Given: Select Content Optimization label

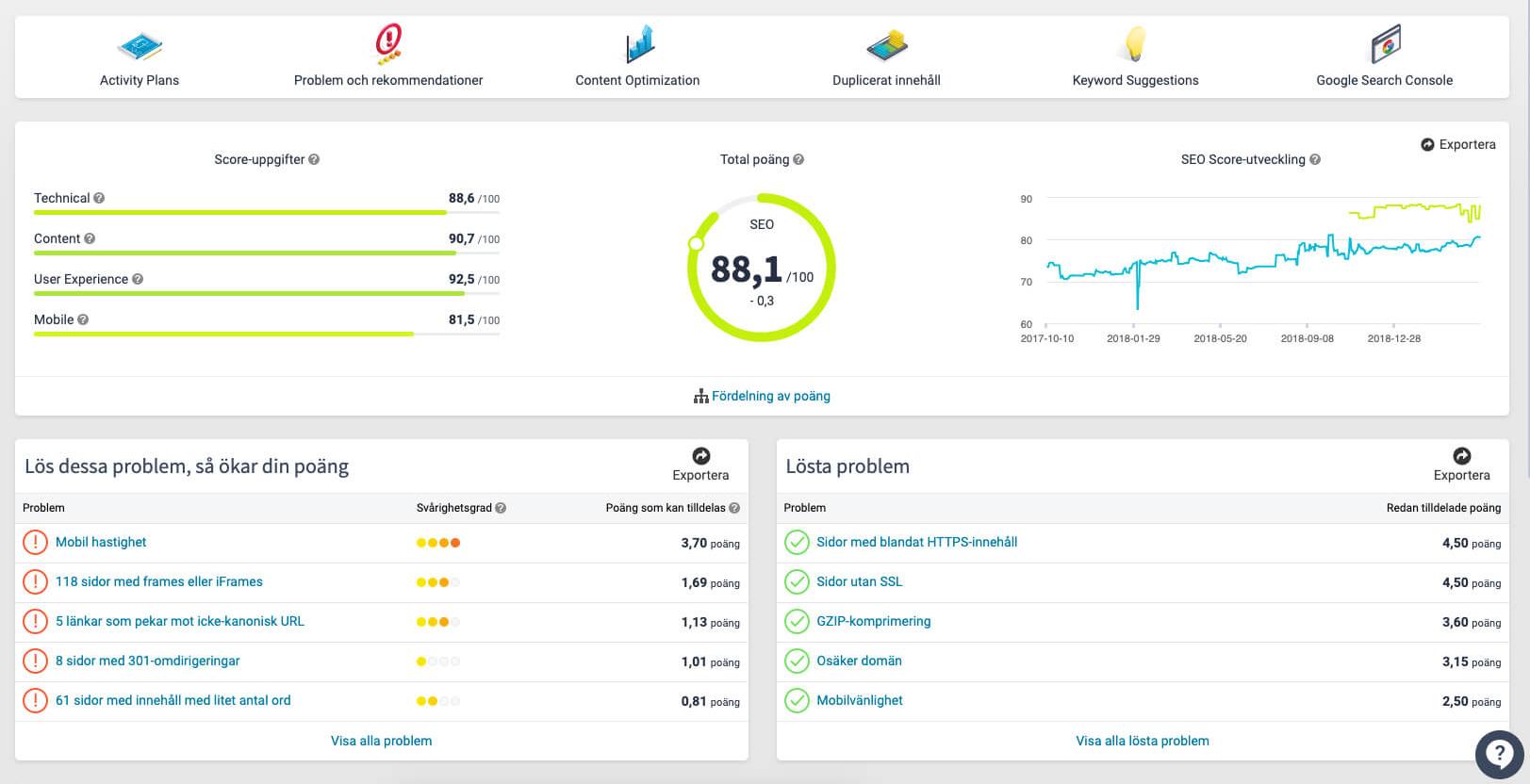Looking at the screenshot, I should pyautogui.click(x=637, y=80).
